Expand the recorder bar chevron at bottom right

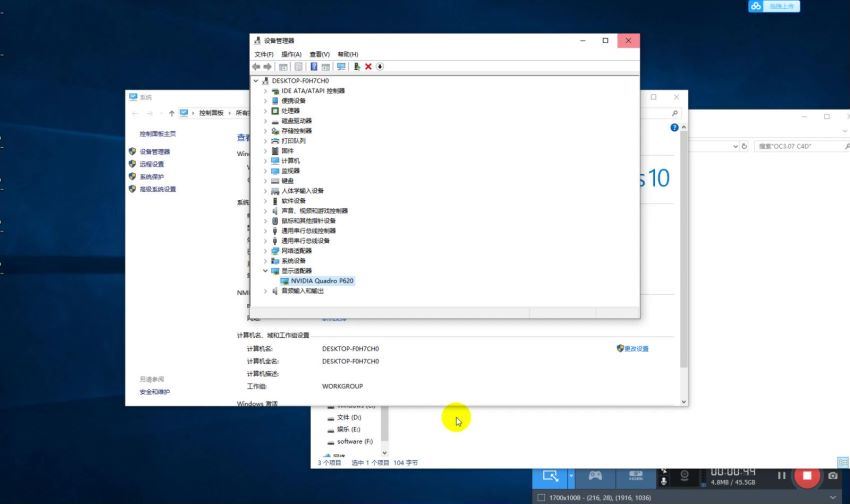(833, 497)
